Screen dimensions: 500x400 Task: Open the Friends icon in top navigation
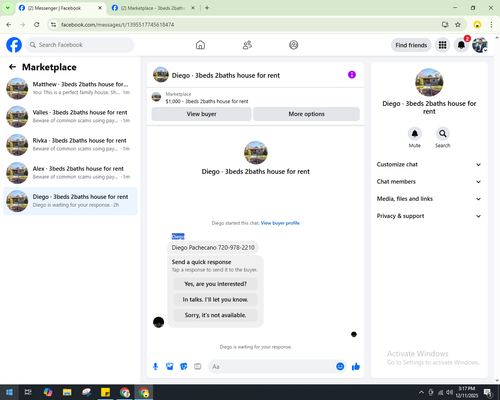247,45
